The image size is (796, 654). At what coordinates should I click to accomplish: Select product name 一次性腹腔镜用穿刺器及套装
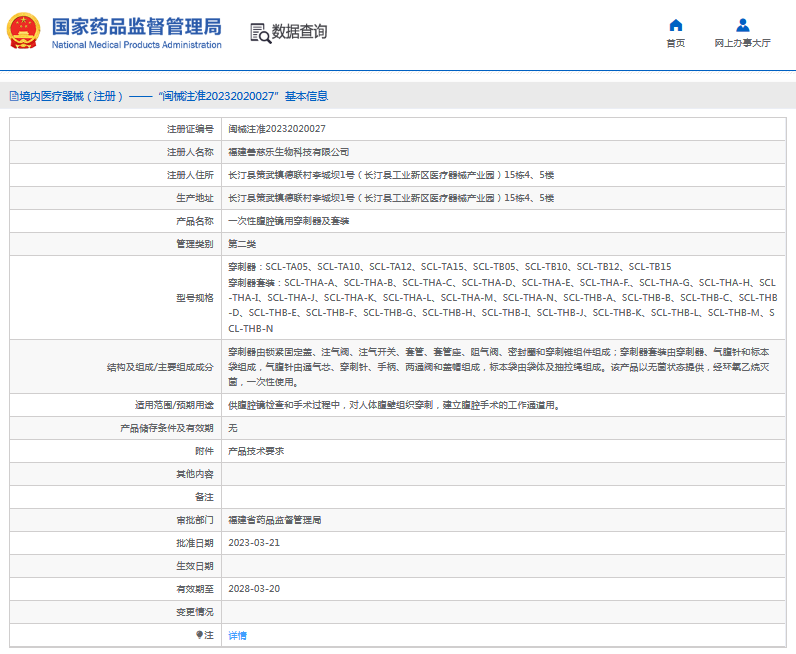point(288,221)
